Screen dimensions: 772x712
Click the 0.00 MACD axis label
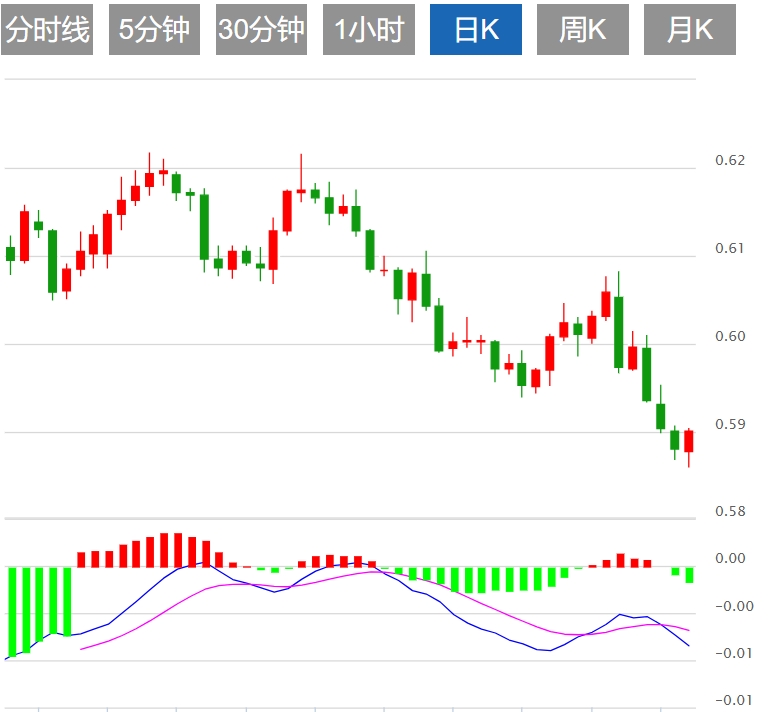[x=730, y=558]
